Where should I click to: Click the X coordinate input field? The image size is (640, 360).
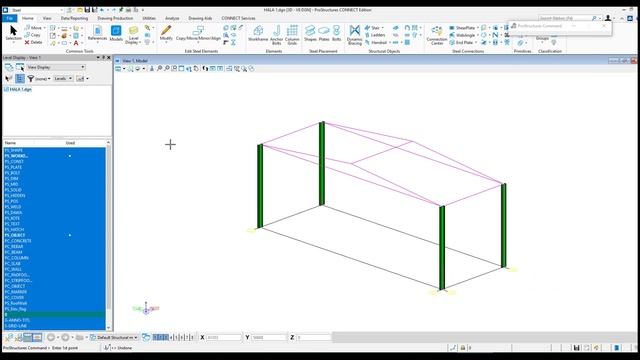click(x=224, y=338)
